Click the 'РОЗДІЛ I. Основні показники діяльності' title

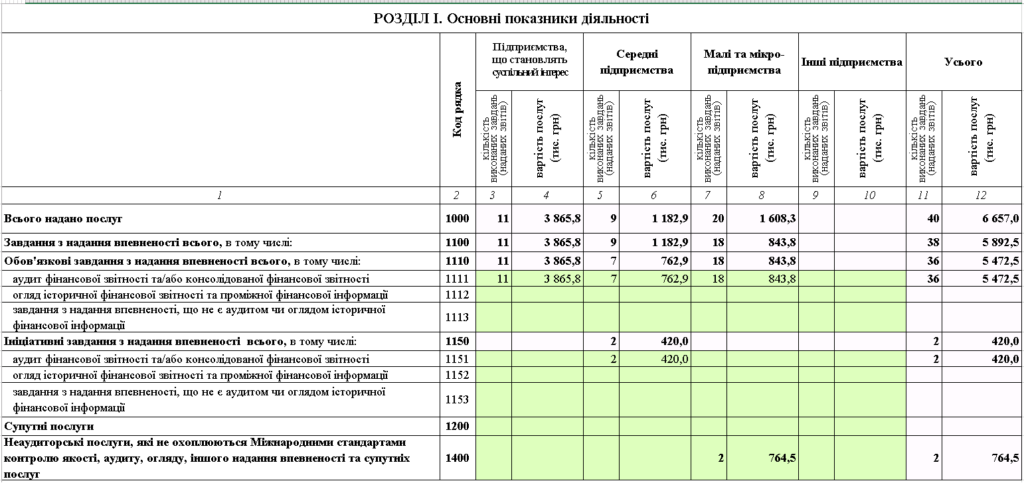click(x=511, y=18)
